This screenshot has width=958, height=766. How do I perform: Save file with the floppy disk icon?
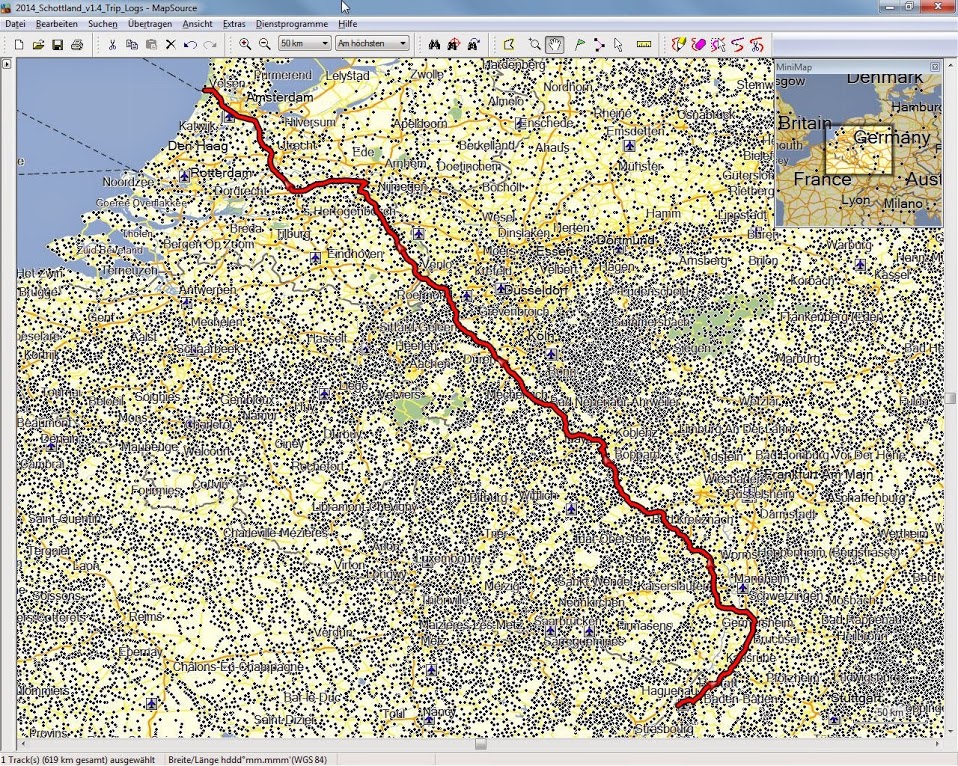click(x=58, y=44)
